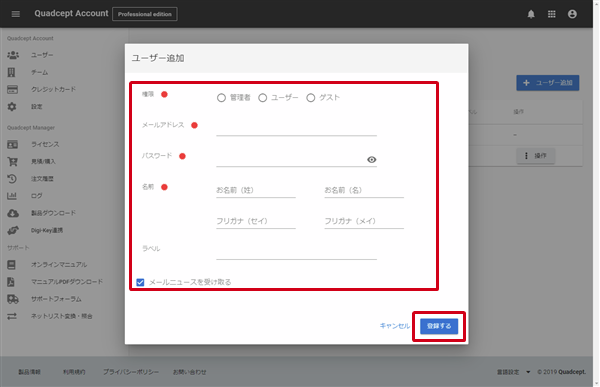
Task: Select the ユーザー radio button in dialog
Action: click(x=262, y=98)
